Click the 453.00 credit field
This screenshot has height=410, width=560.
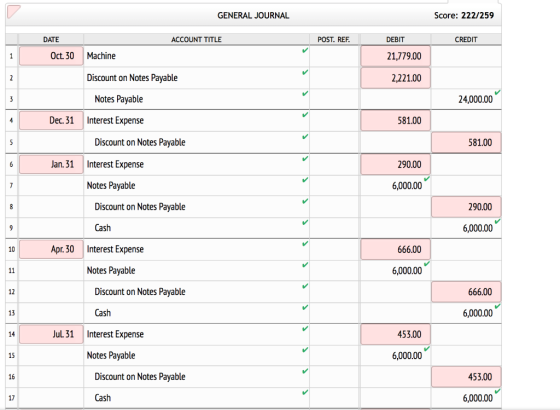466,377
